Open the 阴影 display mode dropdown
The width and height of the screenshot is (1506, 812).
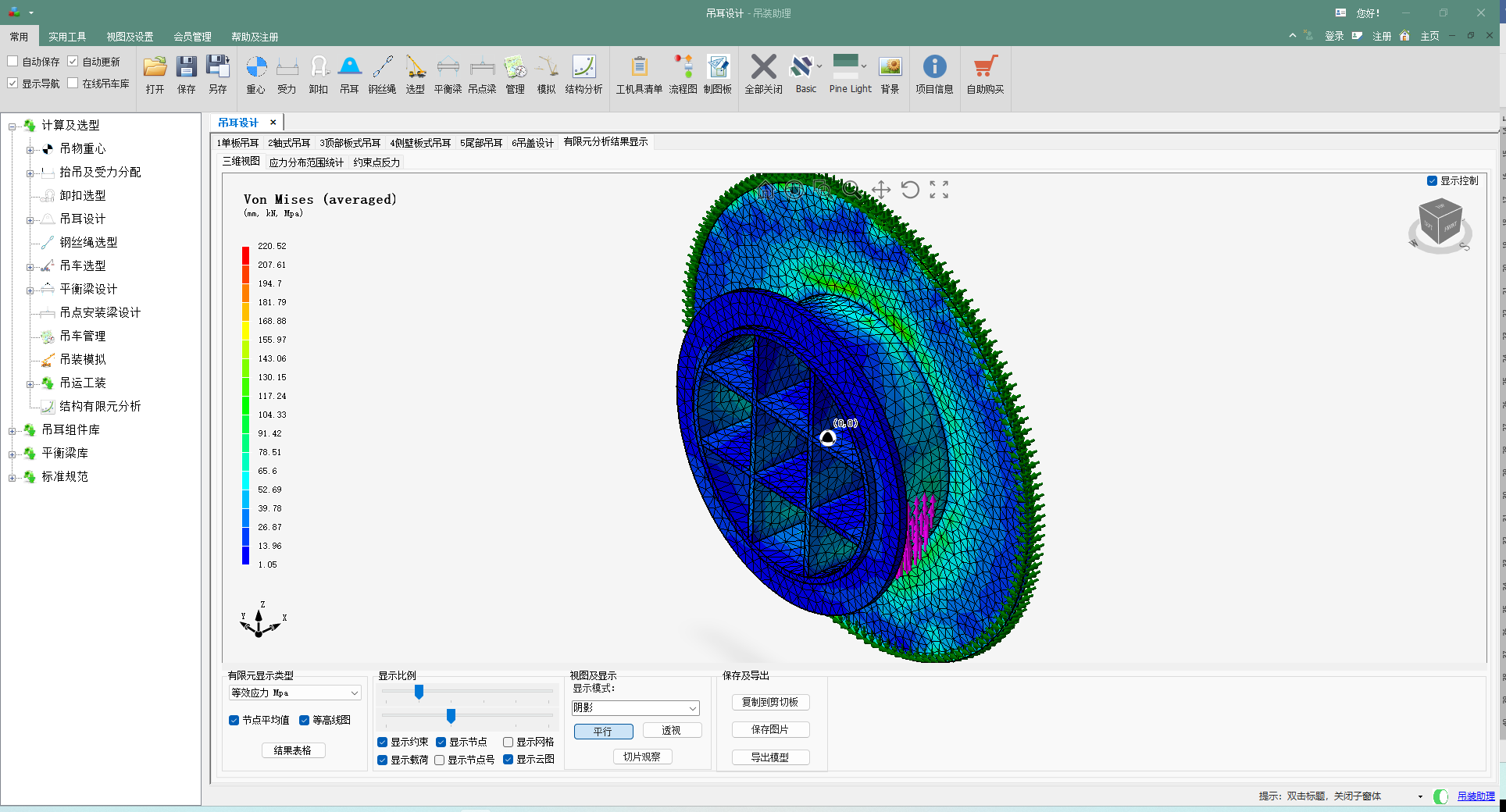[x=635, y=707]
